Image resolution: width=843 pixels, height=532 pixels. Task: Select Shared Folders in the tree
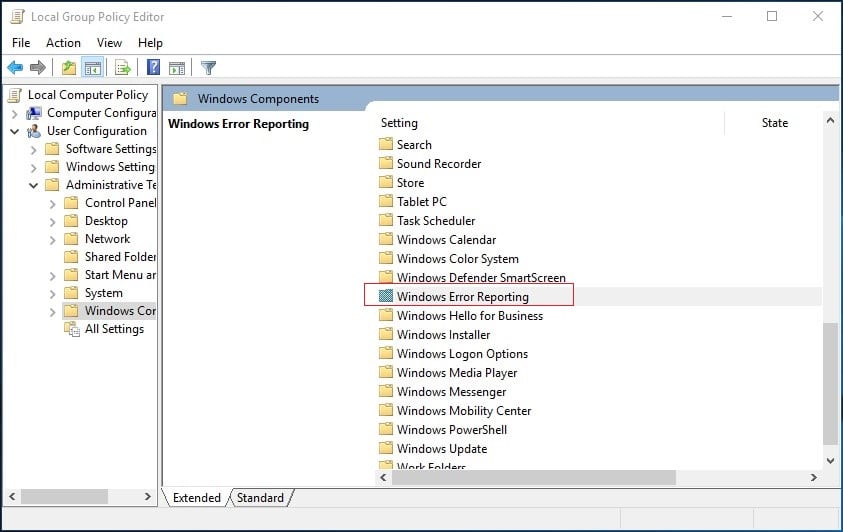120,257
